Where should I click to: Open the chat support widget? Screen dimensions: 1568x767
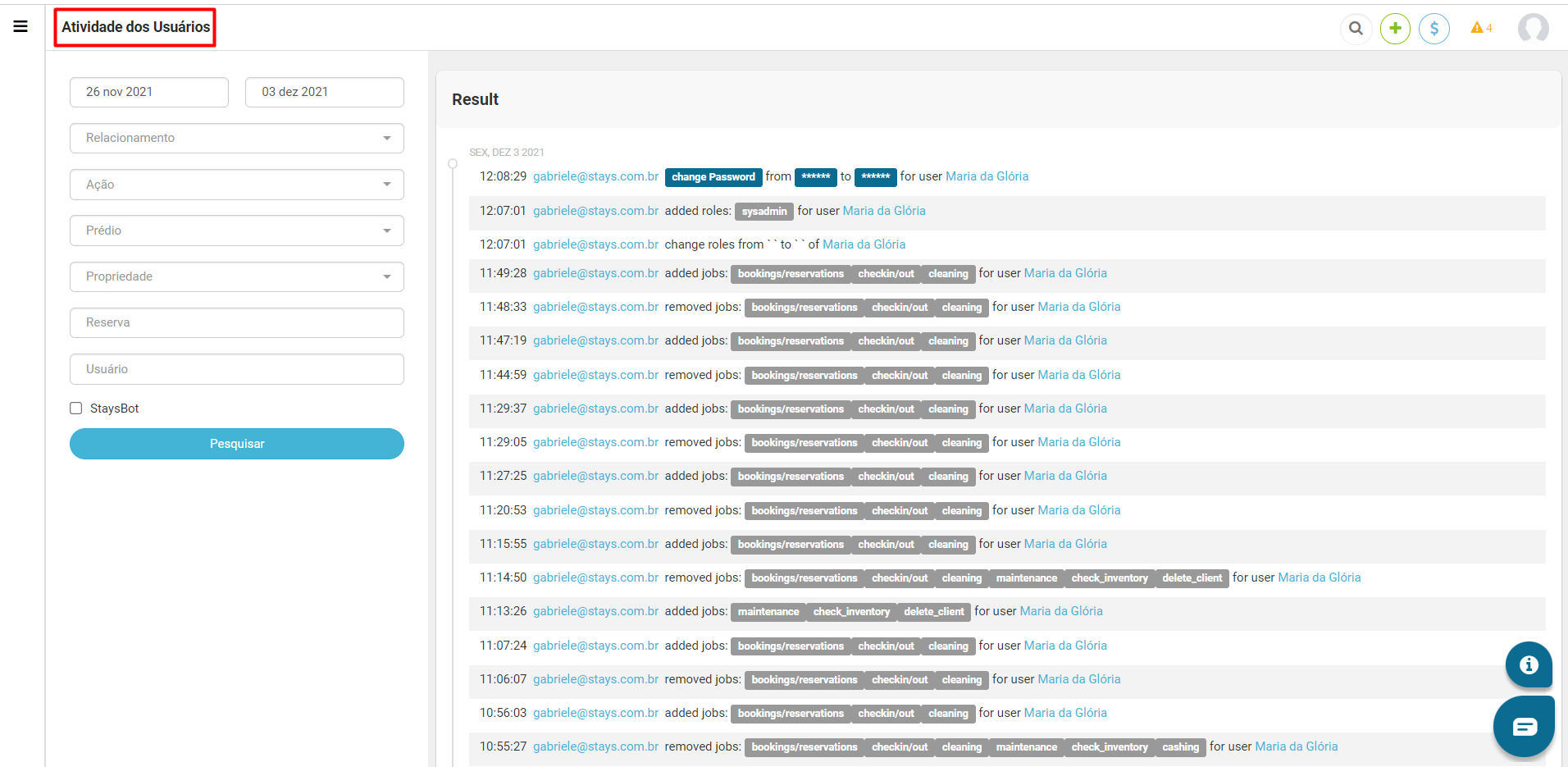click(x=1525, y=726)
